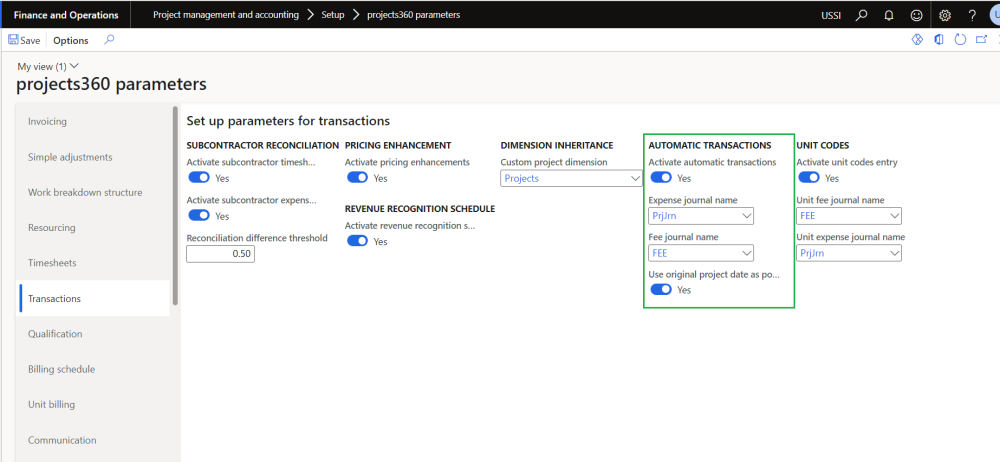Switch to the Timesheets tab

[x=52, y=263]
